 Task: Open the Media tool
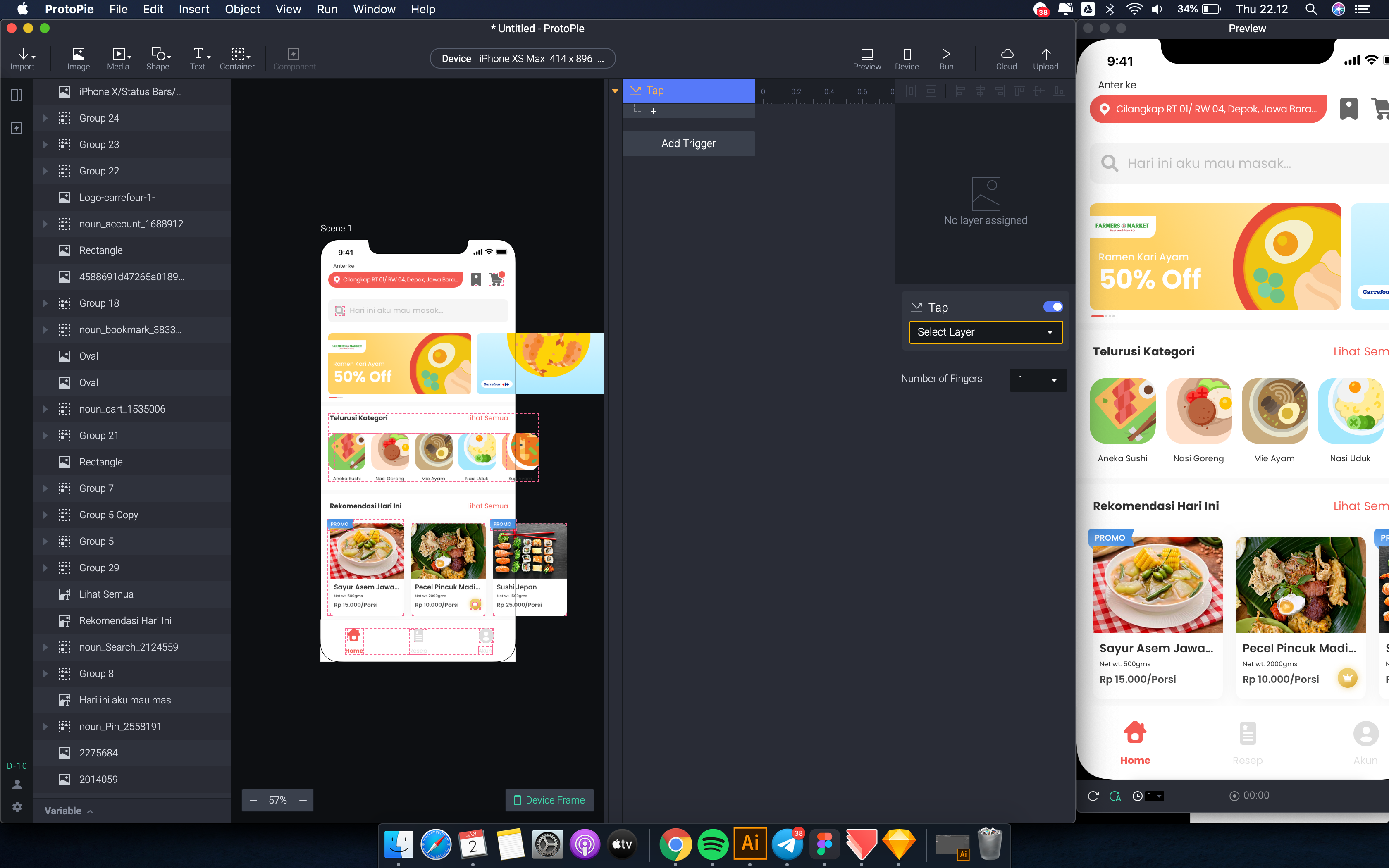pyautogui.click(x=118, y=59)
